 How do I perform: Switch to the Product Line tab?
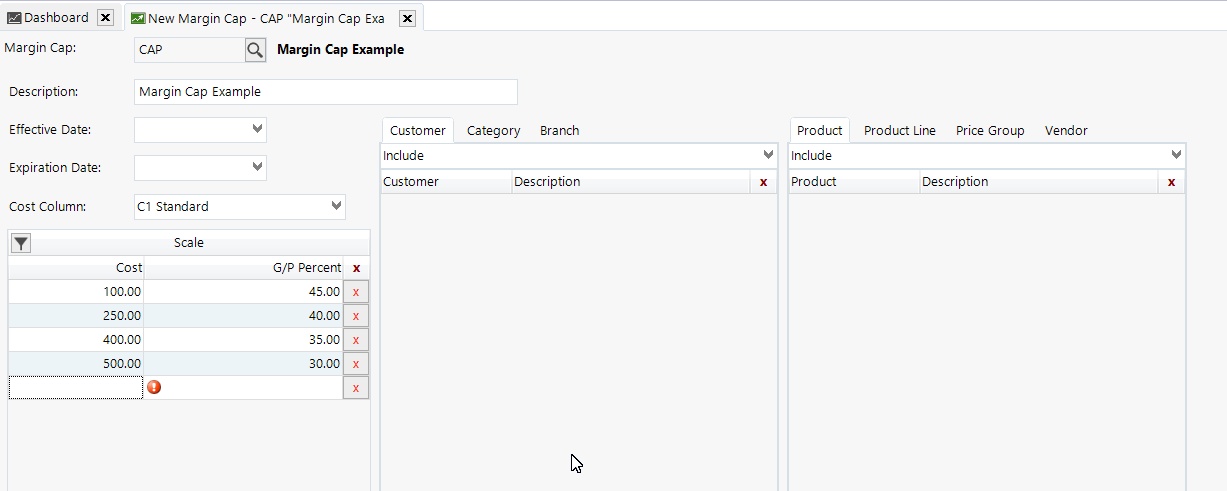[x=899, y=131]
